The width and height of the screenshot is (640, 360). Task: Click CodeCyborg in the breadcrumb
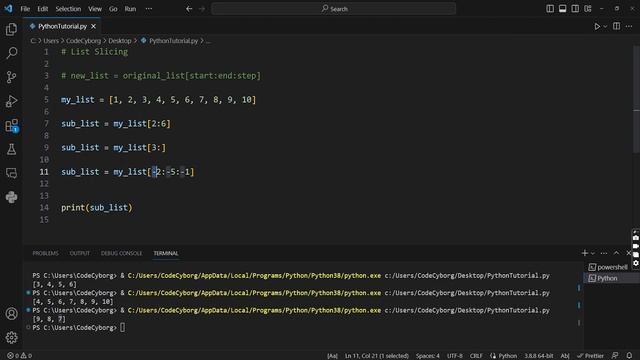[x=83, y=41]
